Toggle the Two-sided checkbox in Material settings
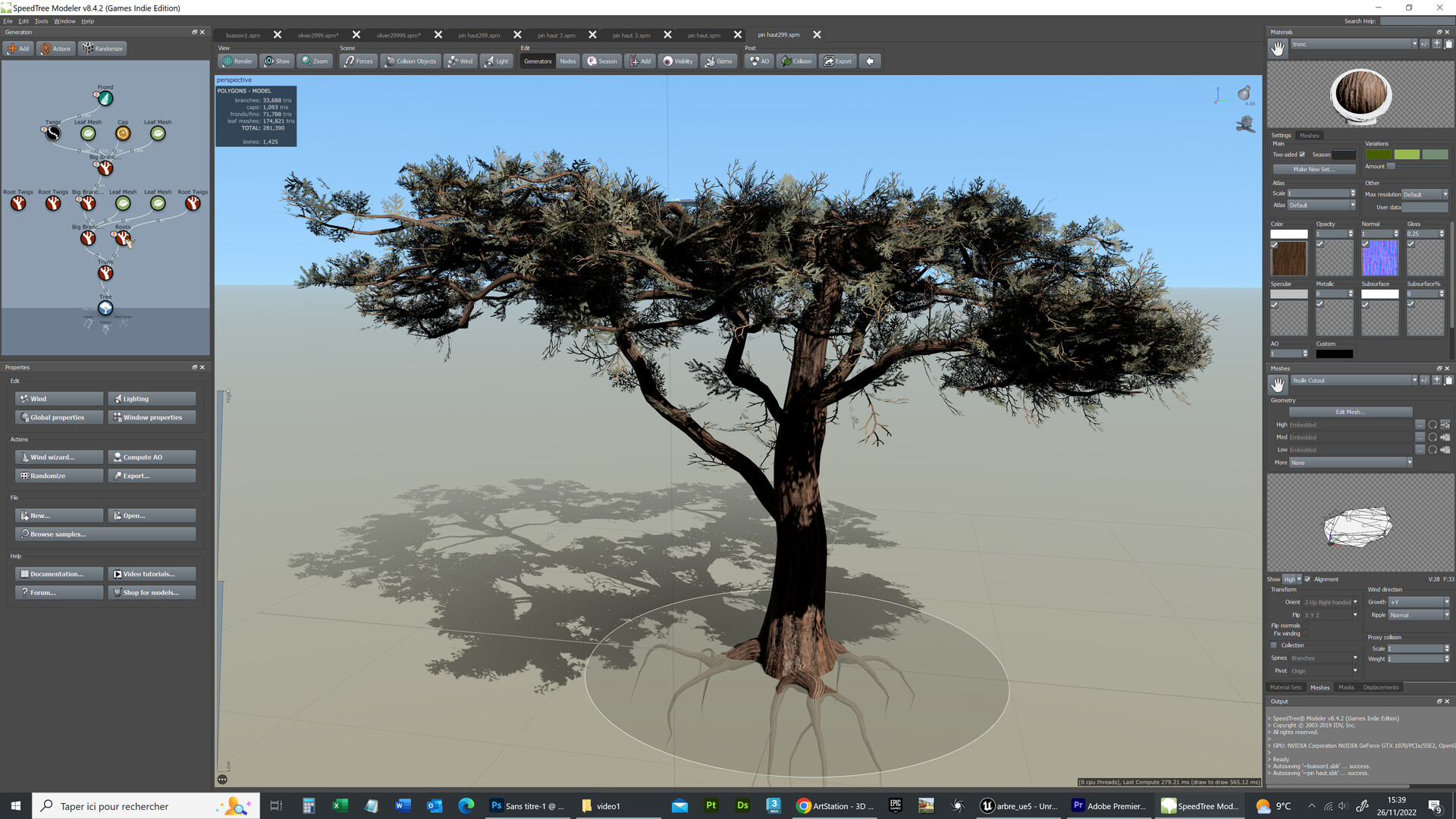 (x=1302, y=154)
